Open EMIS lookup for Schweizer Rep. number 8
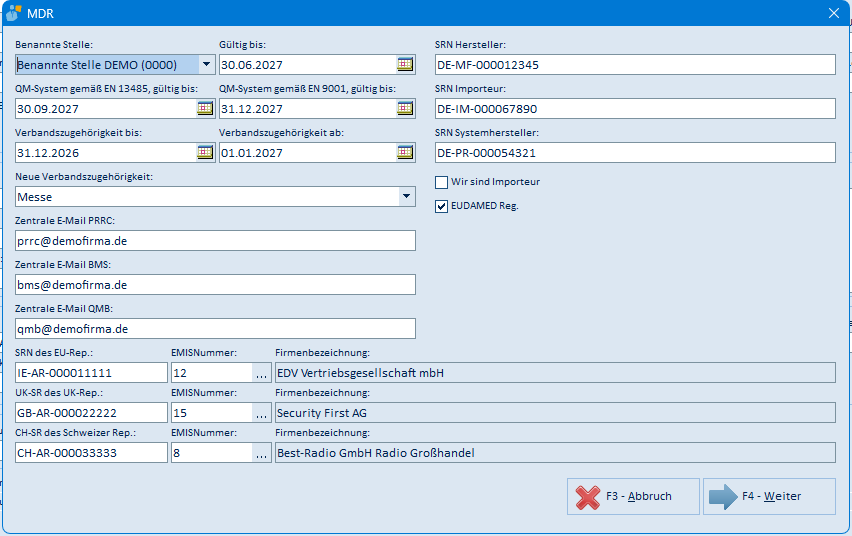Viewport: 852px width, 536px height. coord(261,453)
